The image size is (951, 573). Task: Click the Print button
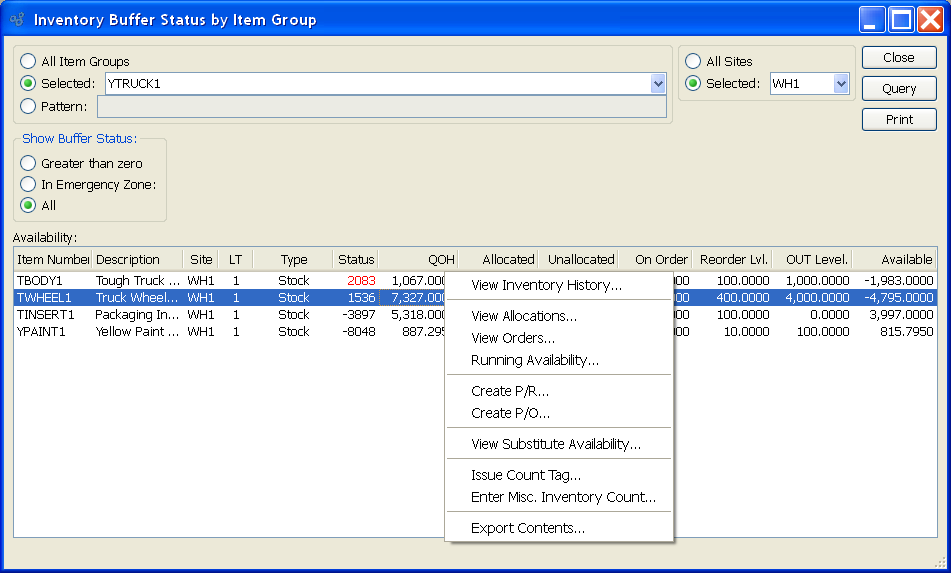(899, 120)
